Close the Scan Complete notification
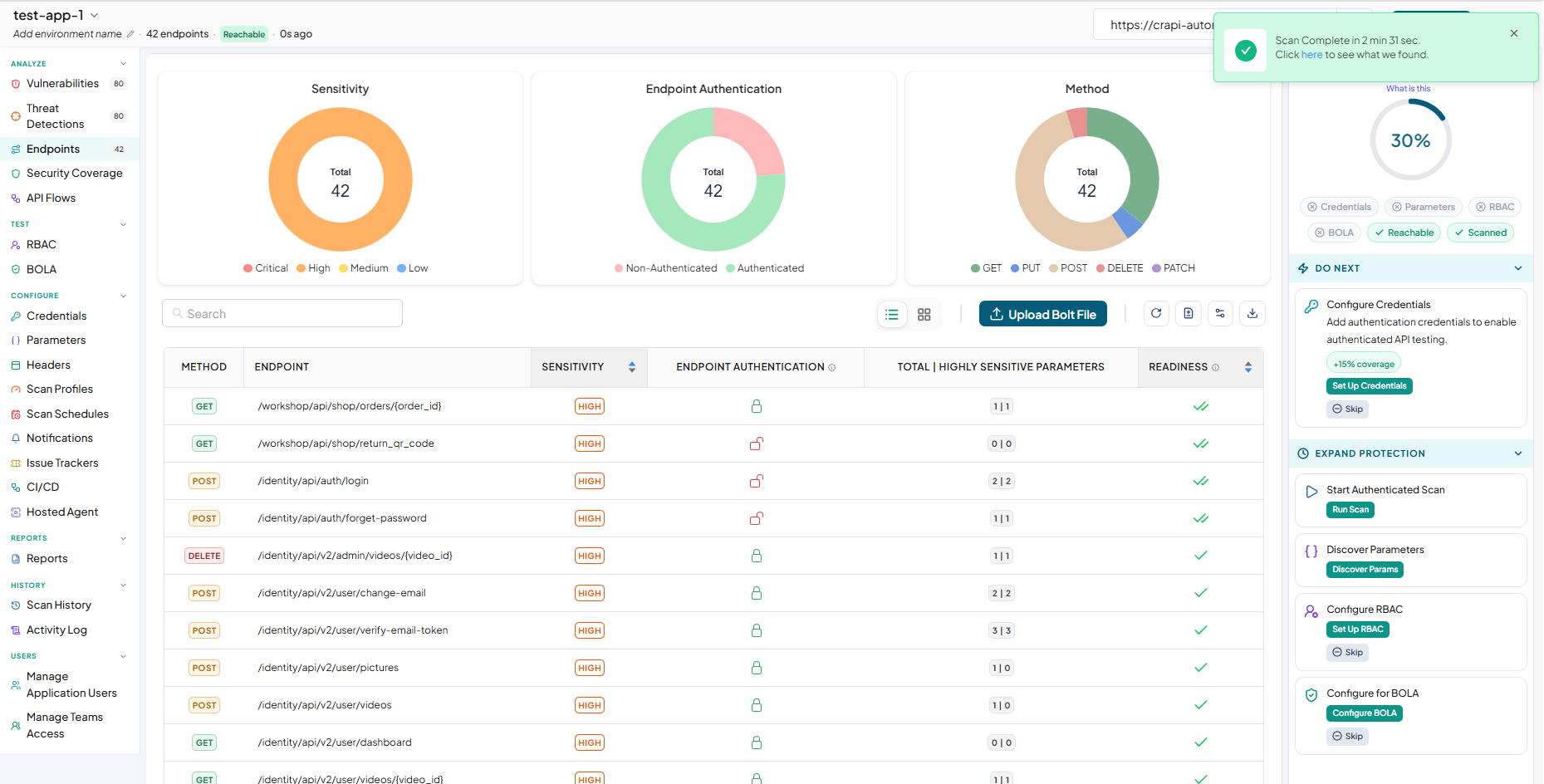This screenshot has height=784, width=1544. (1514, 33)
